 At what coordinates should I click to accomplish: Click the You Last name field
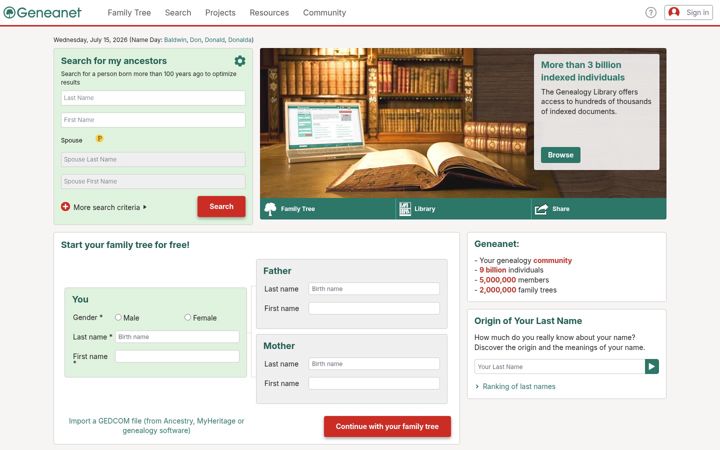[x=177, y=337]
